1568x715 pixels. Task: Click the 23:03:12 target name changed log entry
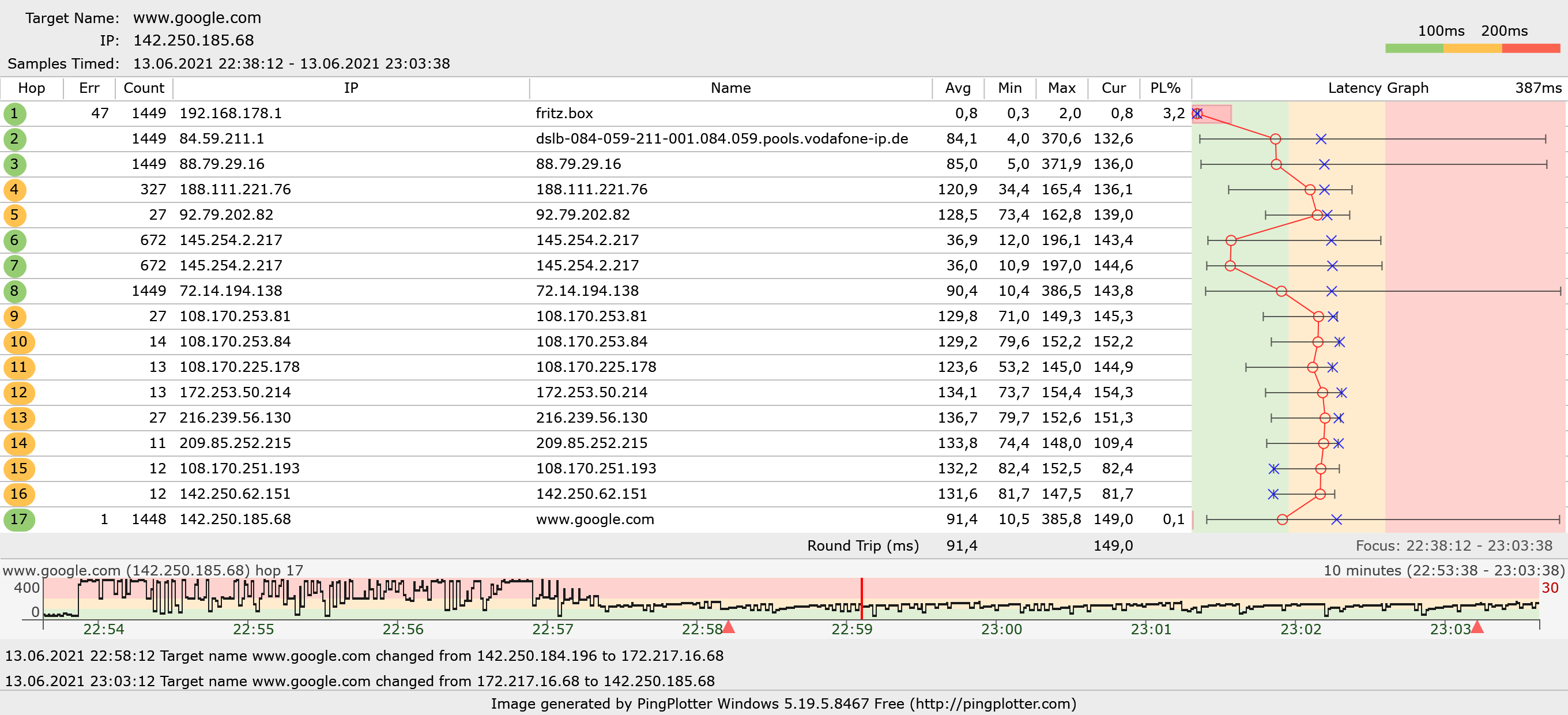360,681
